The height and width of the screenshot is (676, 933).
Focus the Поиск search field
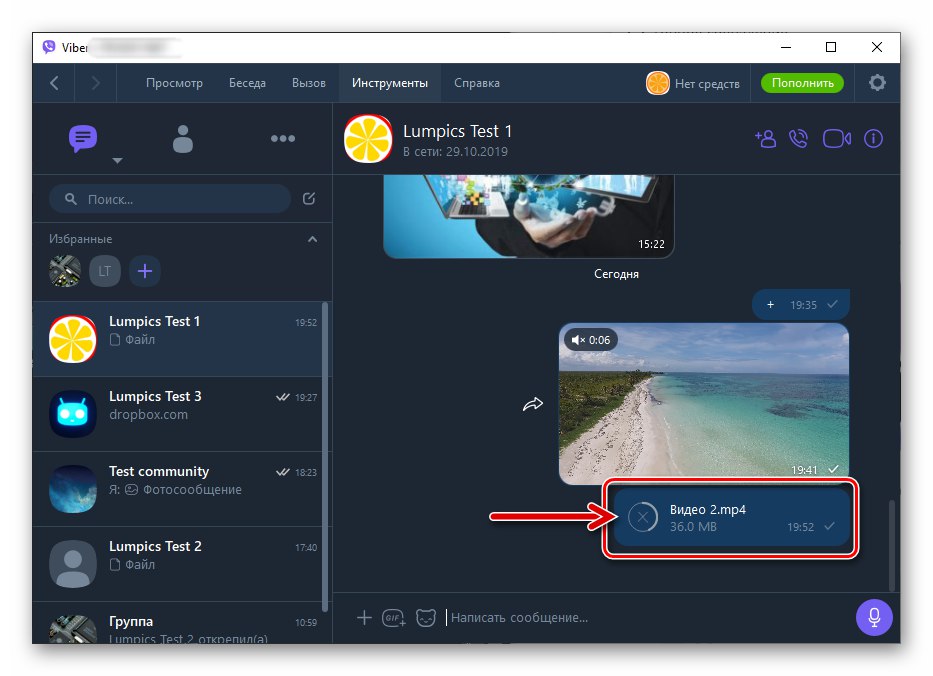[x=170, y=199]
